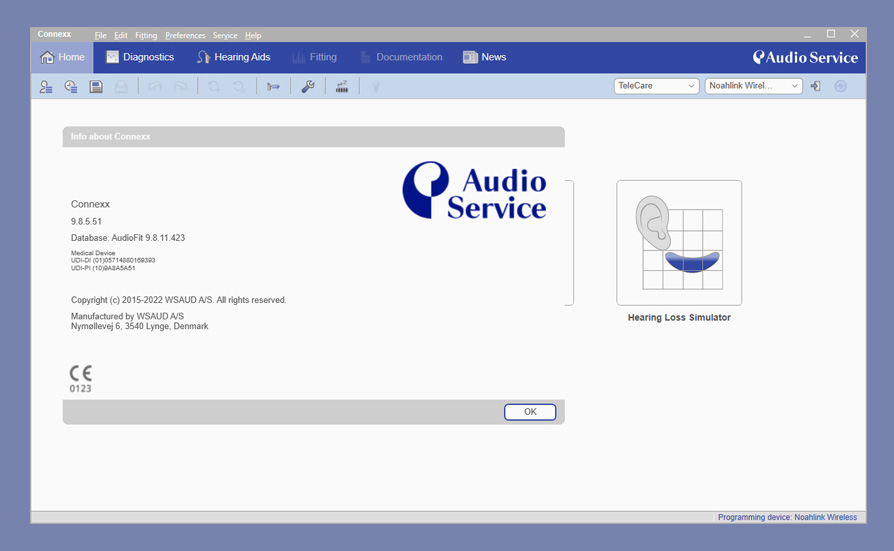Click the UDI-DI identifier line
Image resolution: width=894 pixels, height=551 pixels.
(x=113, y=260)
